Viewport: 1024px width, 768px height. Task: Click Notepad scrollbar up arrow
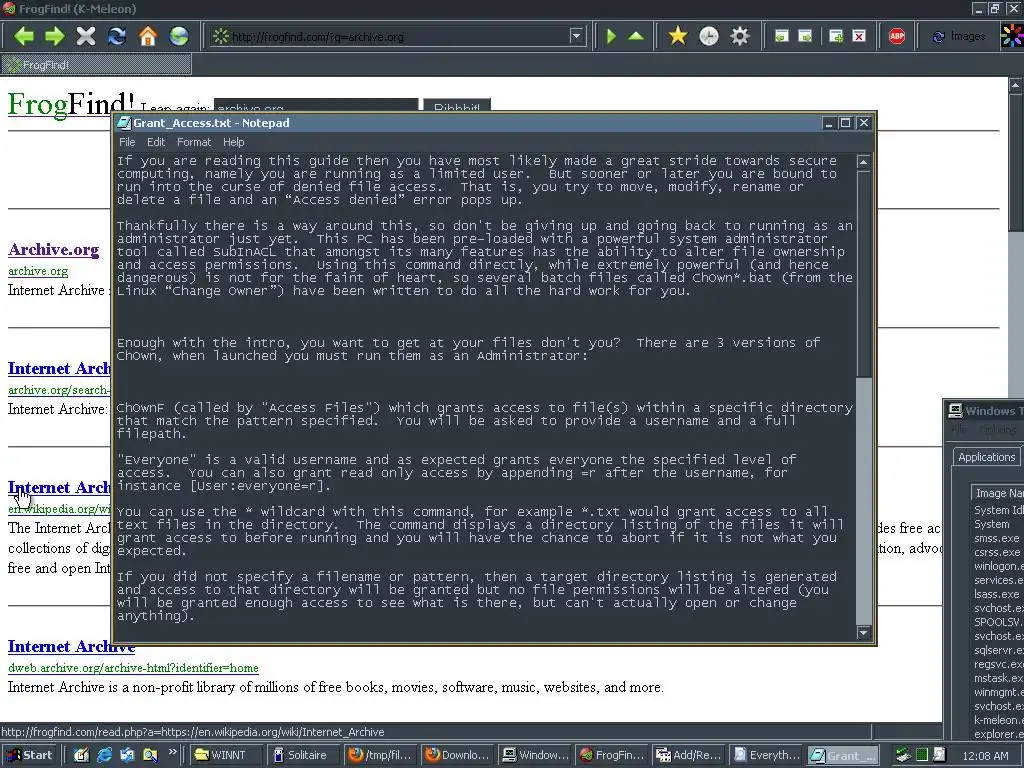pyautogui.click(x=863, y=162)
